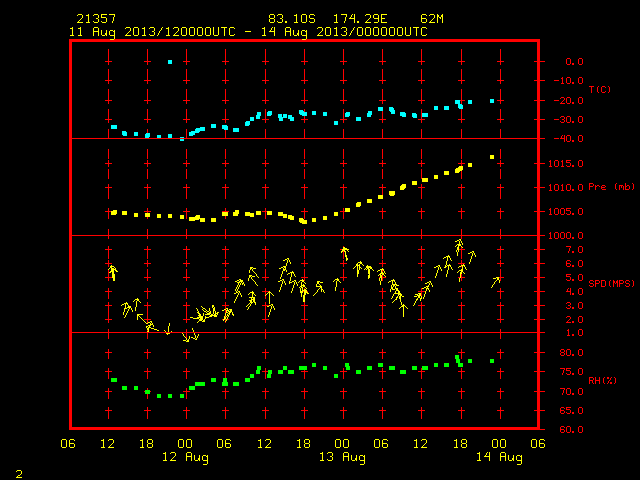Click the station ID 21357 text
This screenshot has width=640, height=480.
pos(96,19)
